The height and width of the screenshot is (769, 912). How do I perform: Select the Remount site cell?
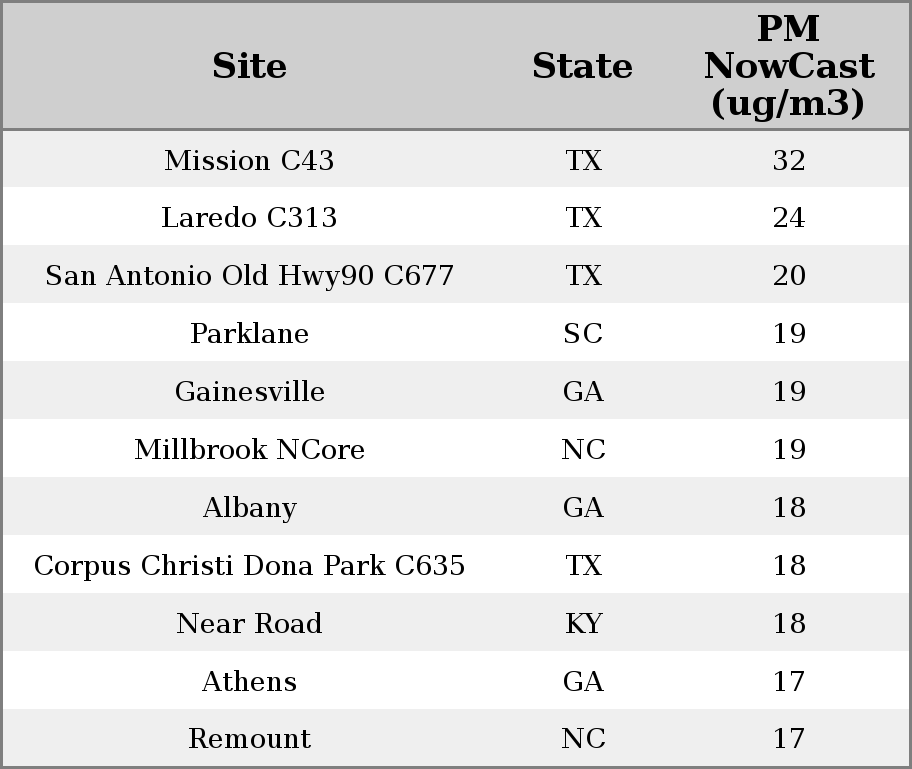(x=249, y=738)
